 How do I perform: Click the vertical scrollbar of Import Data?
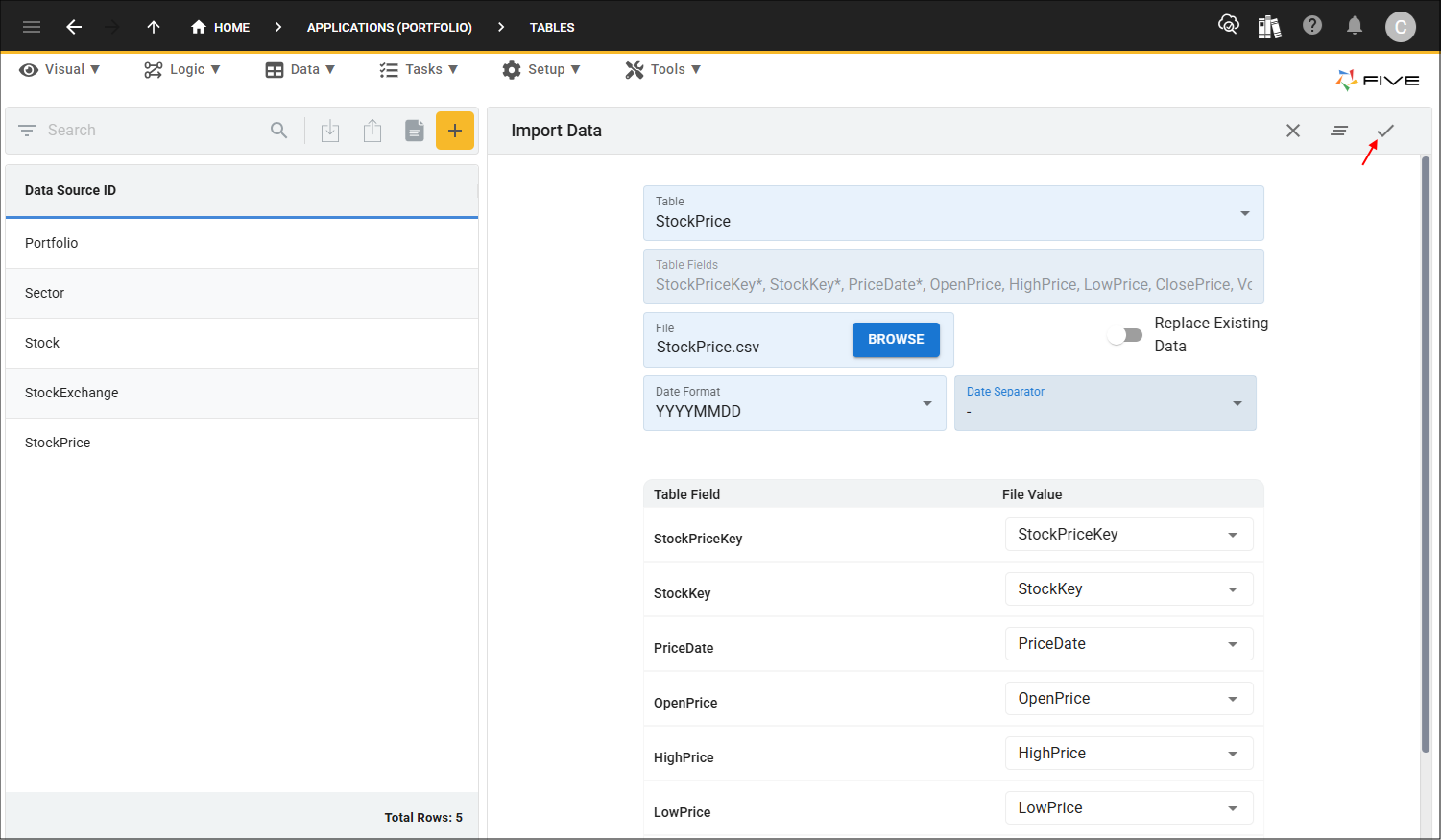click(1426, 454)
